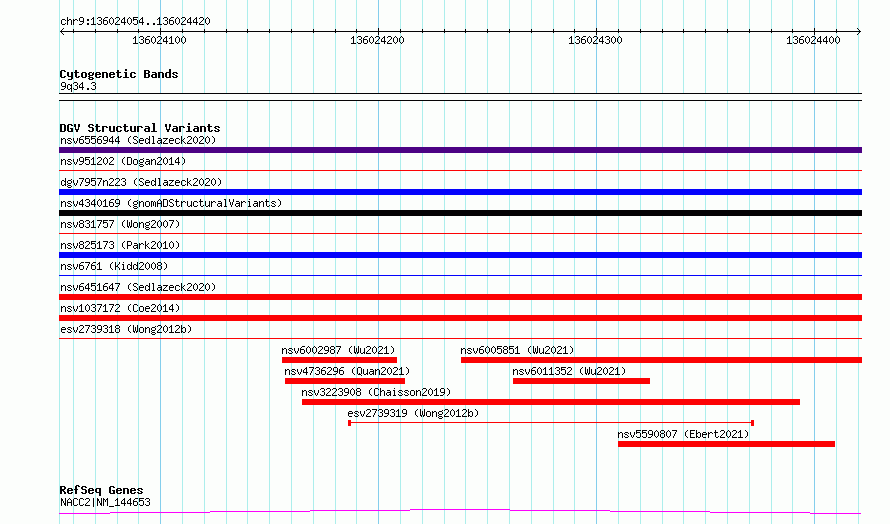The image size is (890, 524).
Task: Click the nsv1037172 (Coe2014) text label
Action: click(x=120, y=308)
